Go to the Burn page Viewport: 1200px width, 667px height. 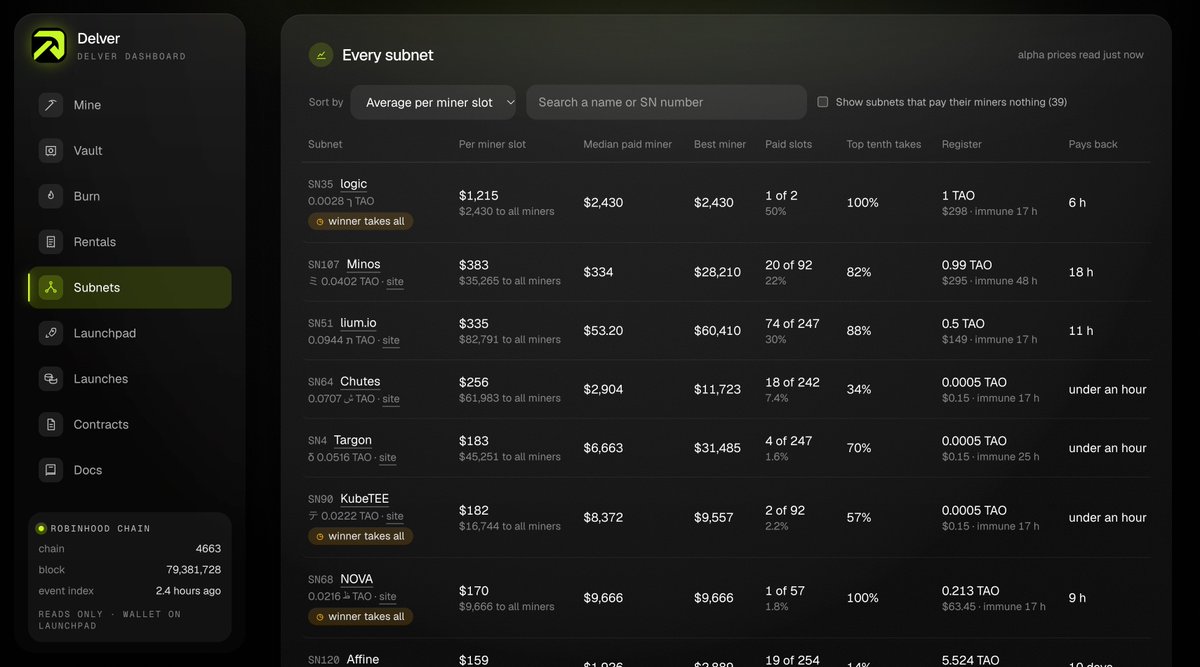[x=130, y=196]
